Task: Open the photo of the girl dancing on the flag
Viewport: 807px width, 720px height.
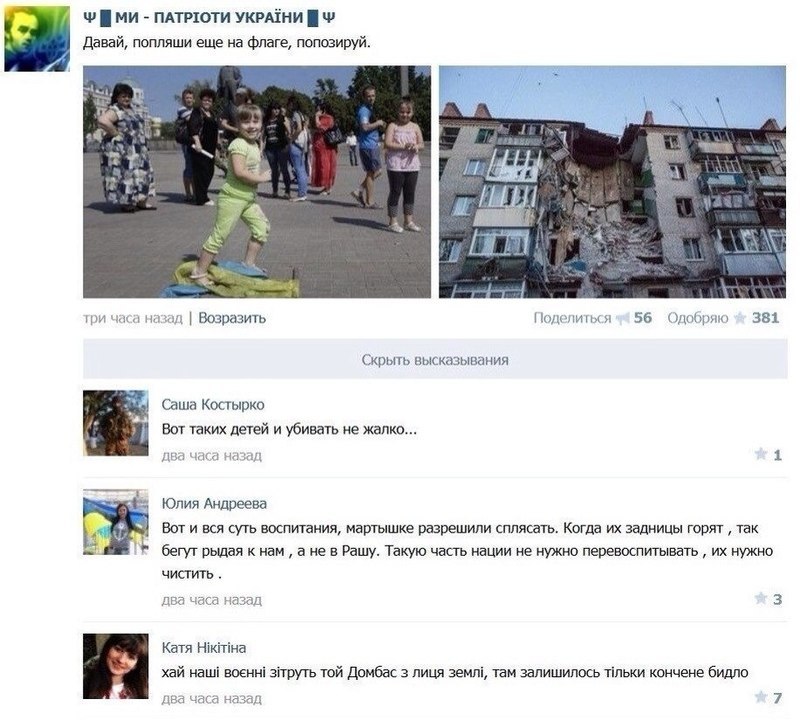Action: tap(257, 182)
